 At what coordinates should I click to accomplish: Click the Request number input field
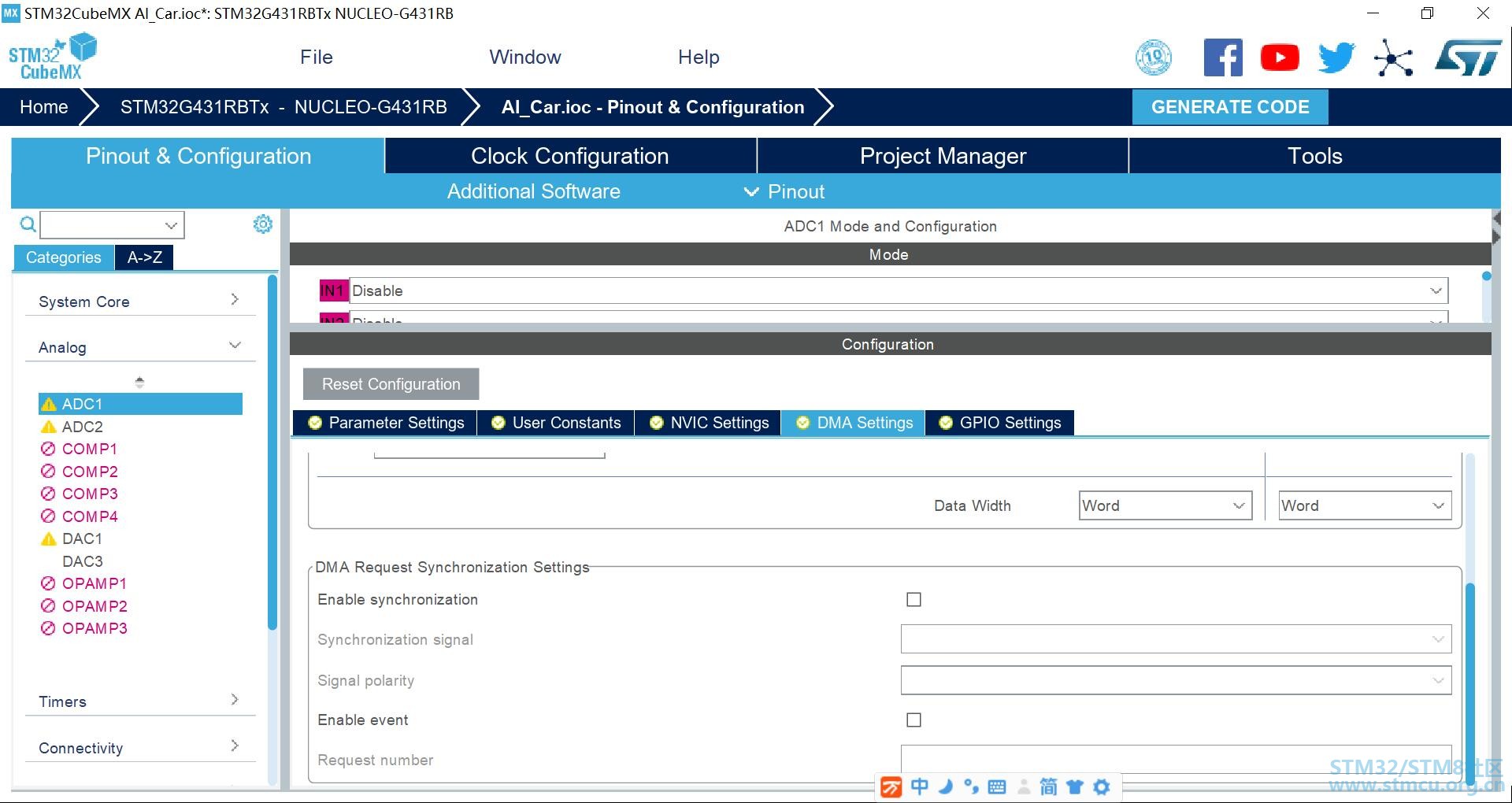[1176, 760]
